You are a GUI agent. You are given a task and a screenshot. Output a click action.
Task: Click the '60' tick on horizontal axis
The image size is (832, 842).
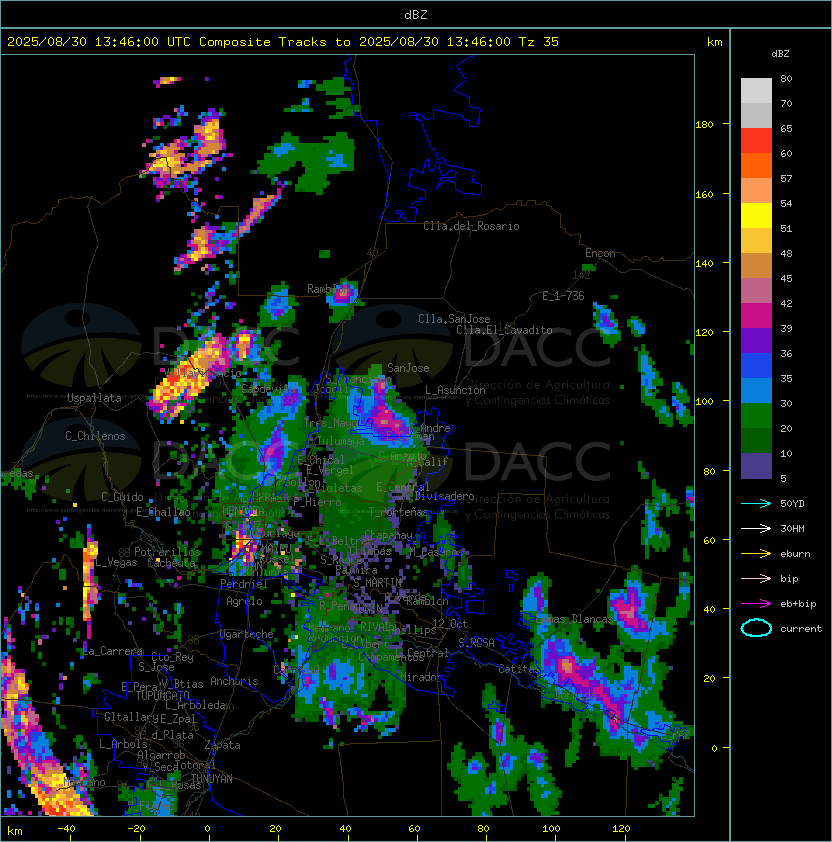(x=414, y=829)
